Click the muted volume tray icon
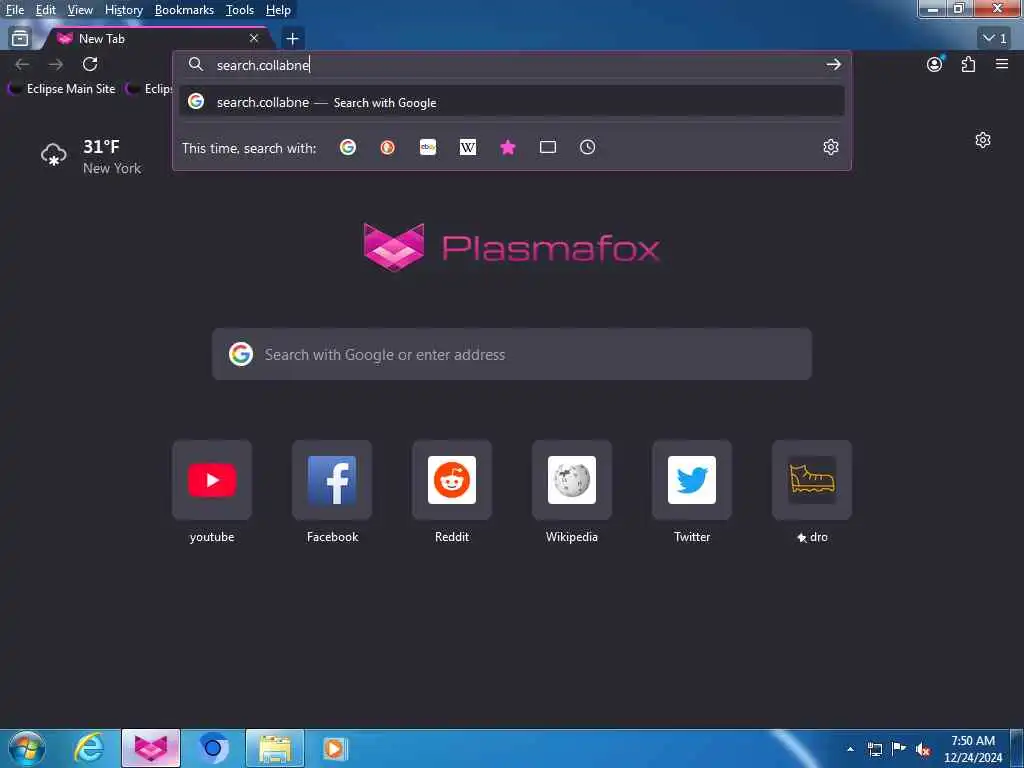 pyautogui.click(x=923, y=749)
